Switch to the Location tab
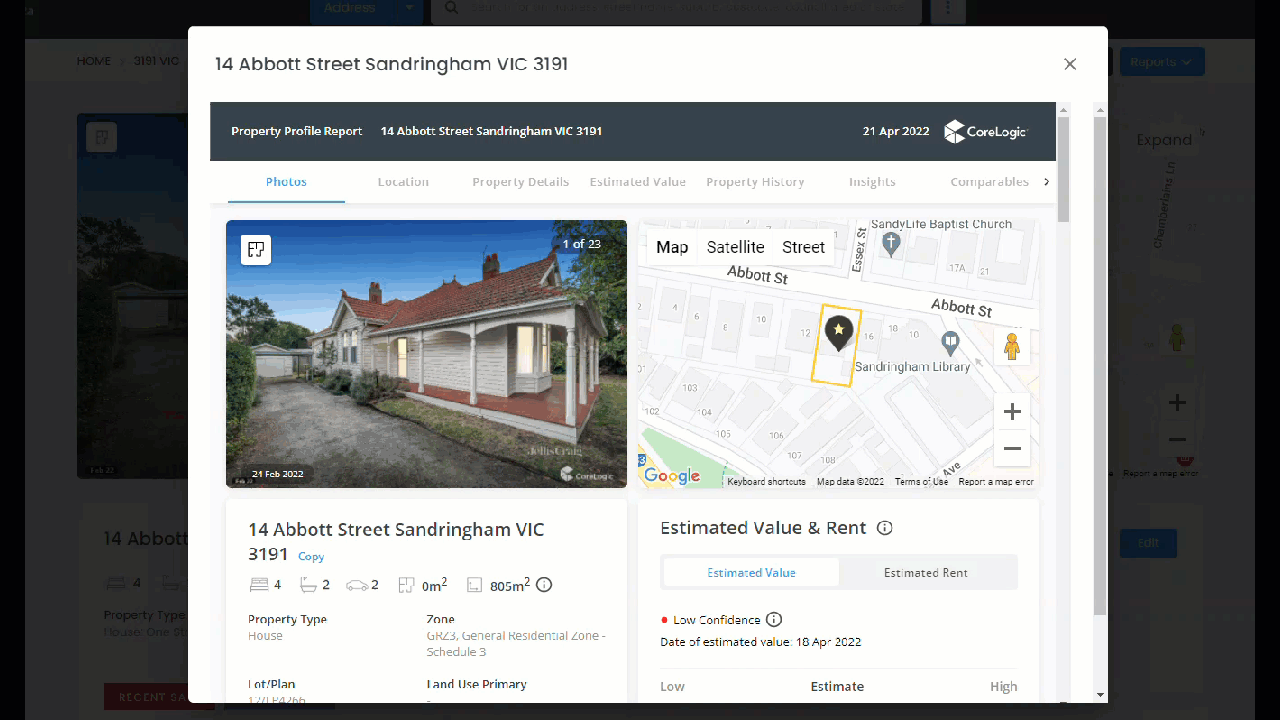 tap(403, 182)
